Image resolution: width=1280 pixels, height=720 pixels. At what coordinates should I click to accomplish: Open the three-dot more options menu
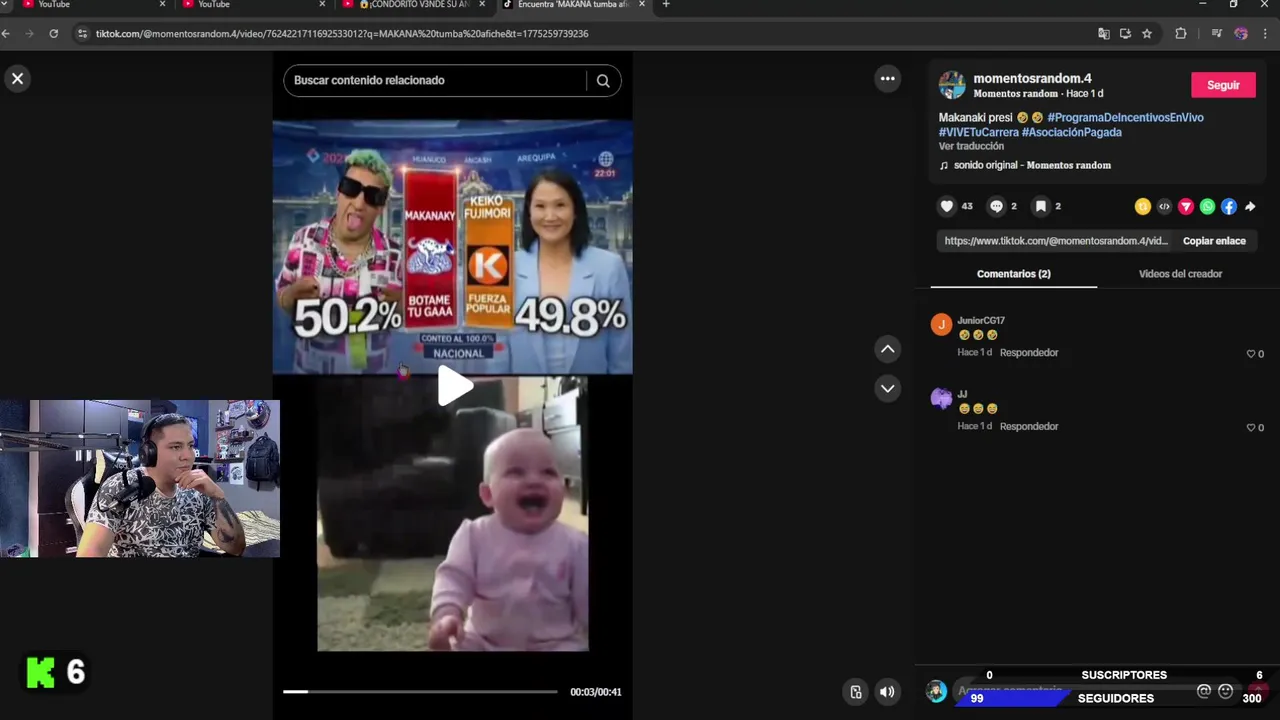(x=887, y=79)
